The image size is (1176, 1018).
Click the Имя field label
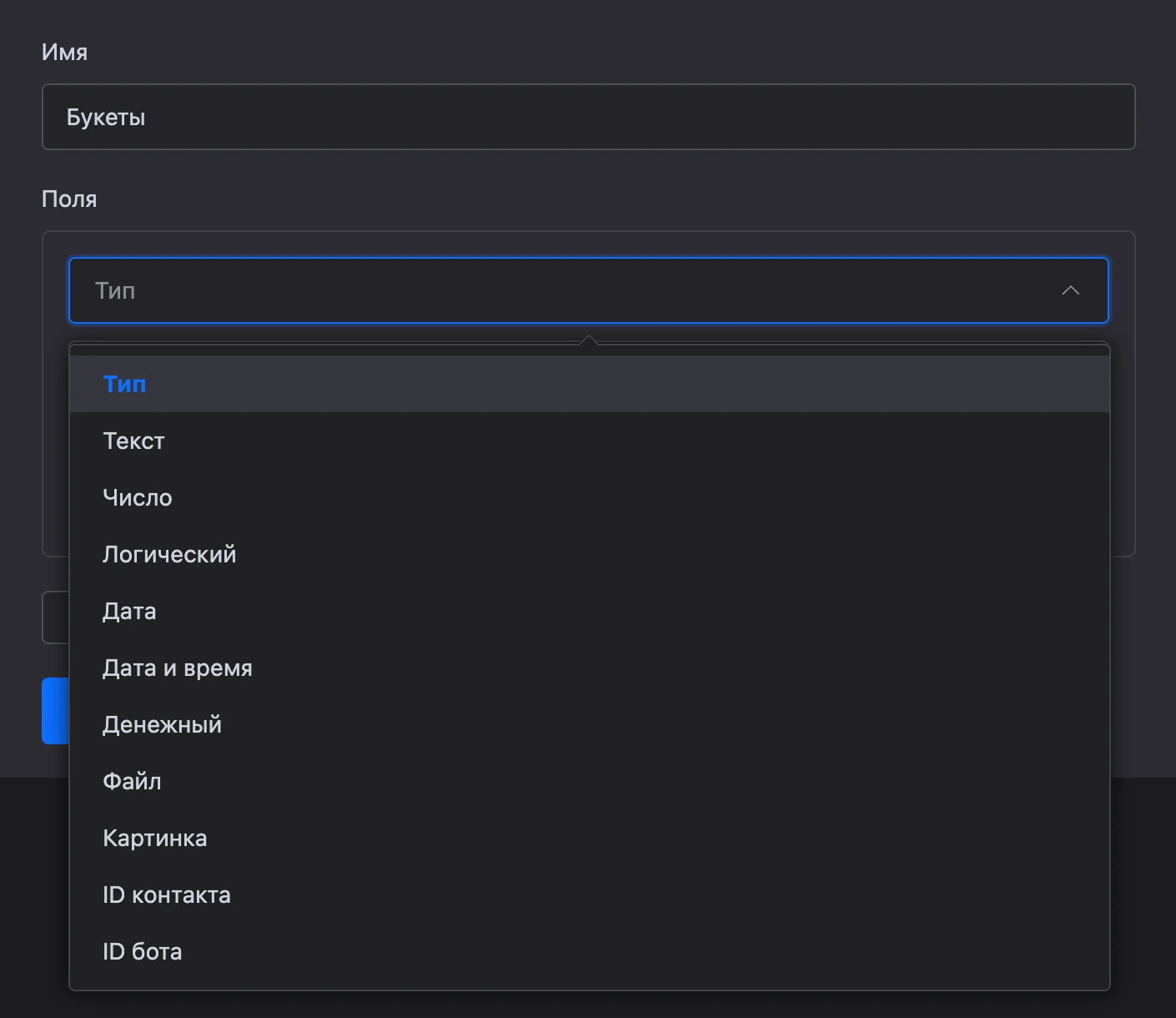coord(64,52)
